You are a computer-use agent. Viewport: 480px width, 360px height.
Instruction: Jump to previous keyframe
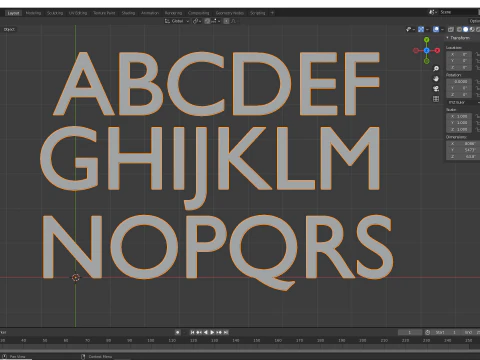[199, 332]
